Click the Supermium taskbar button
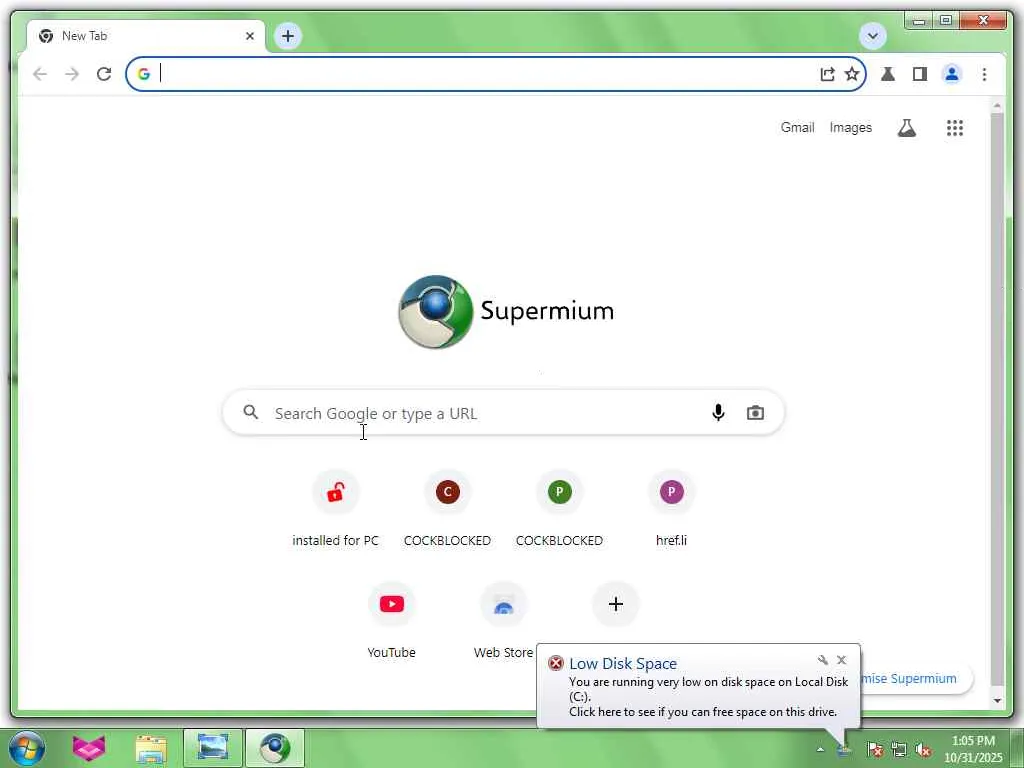The image size is (1024, 768). tap(275, 748)
